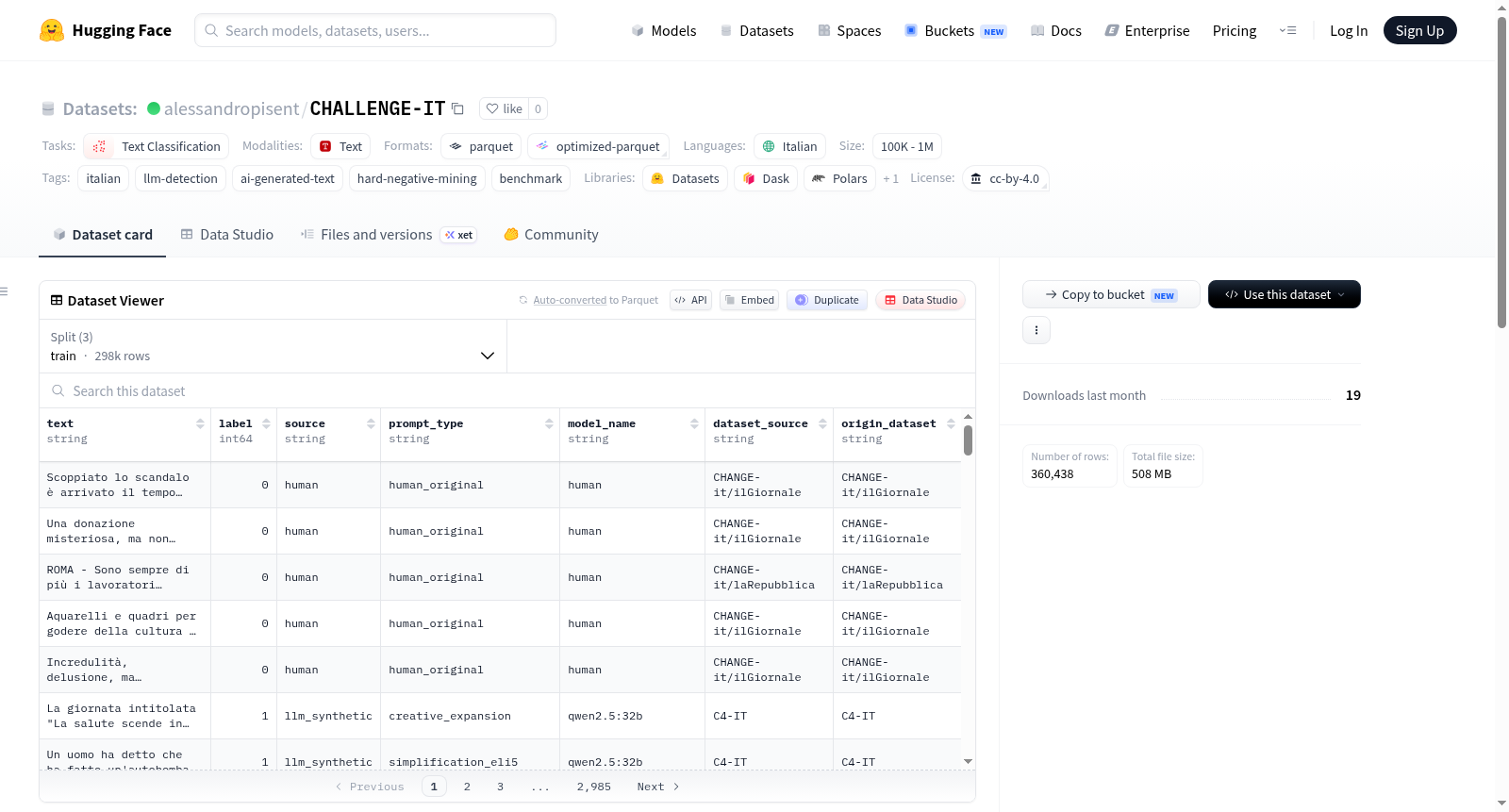Go to page 2 of the dataset
This screenshot has height=812, width=1509.
pyautogui.click(x=467, y=787)
